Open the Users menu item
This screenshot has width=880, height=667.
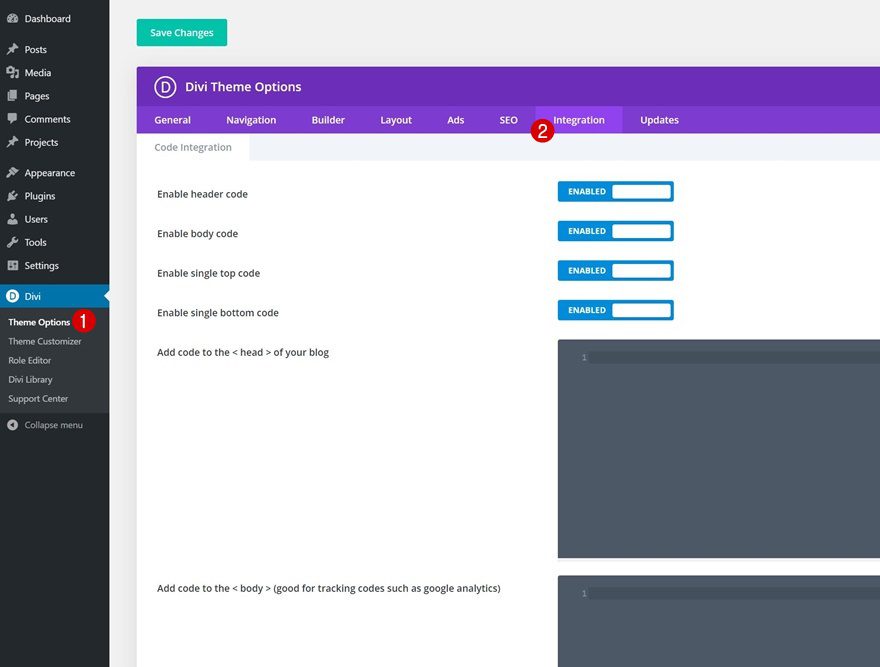[x=54, y=219]
